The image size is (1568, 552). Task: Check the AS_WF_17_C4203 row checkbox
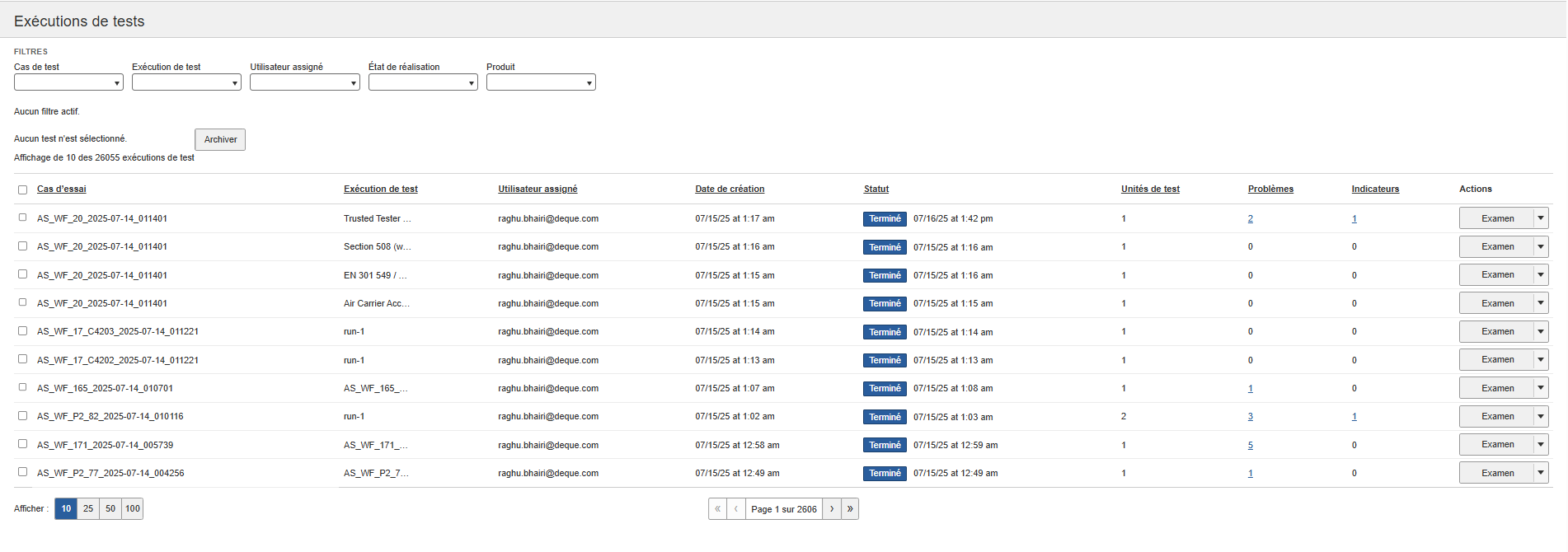[x=22, y=331]
